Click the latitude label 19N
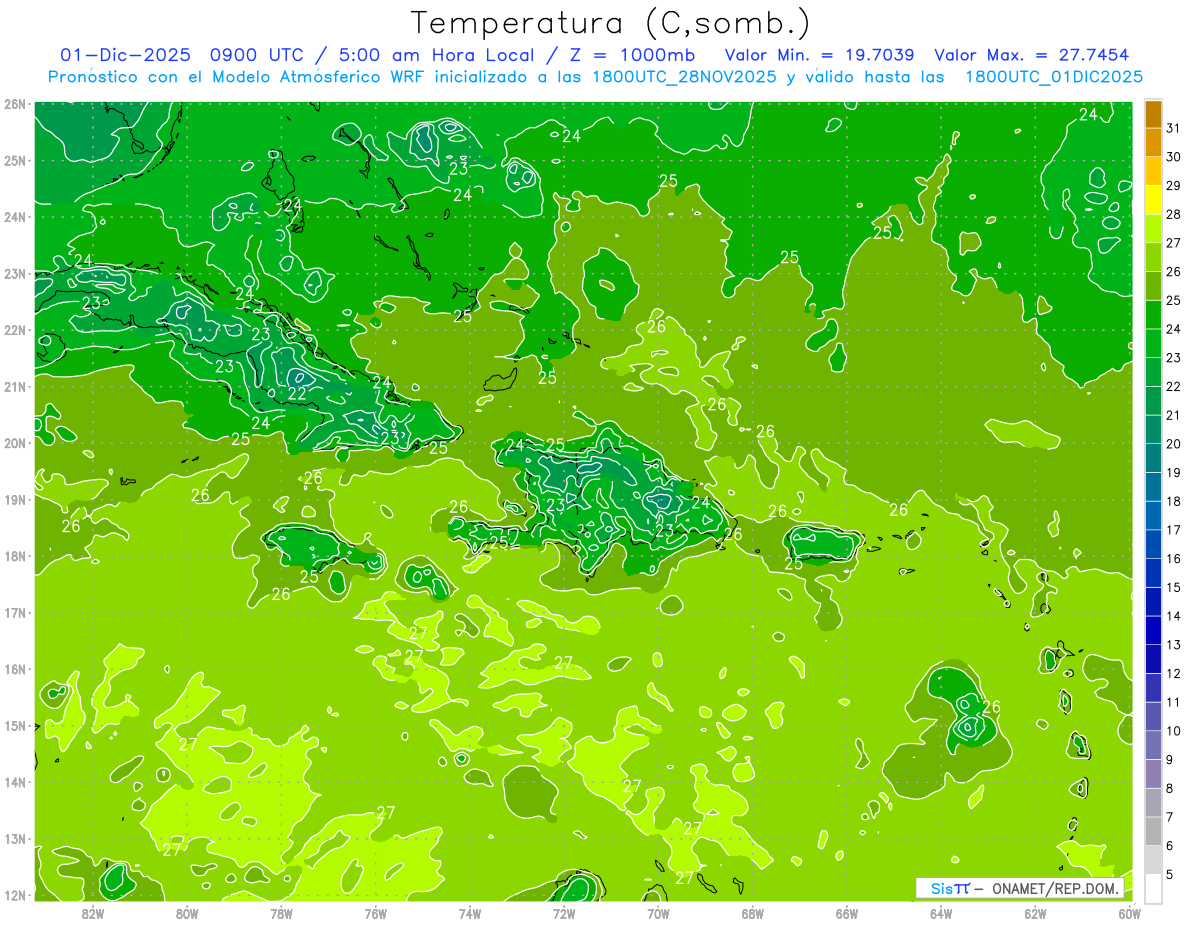The image size is (1200, 927). click(x=14, y=499)
